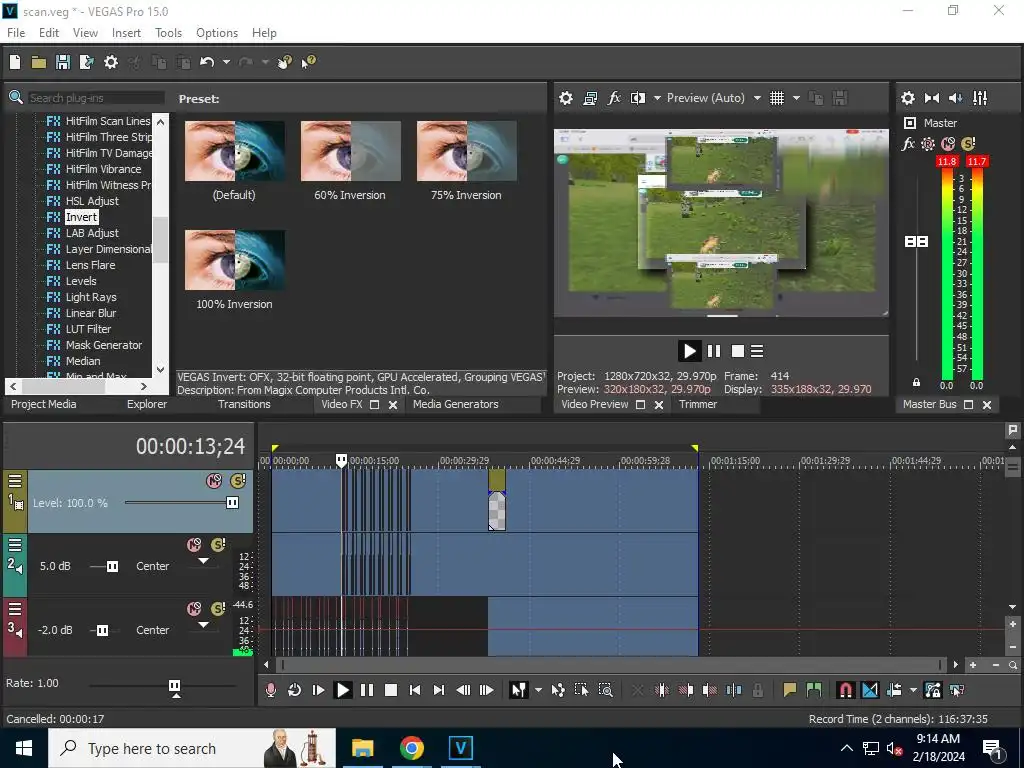Mute audio track 3

point(194,609)
